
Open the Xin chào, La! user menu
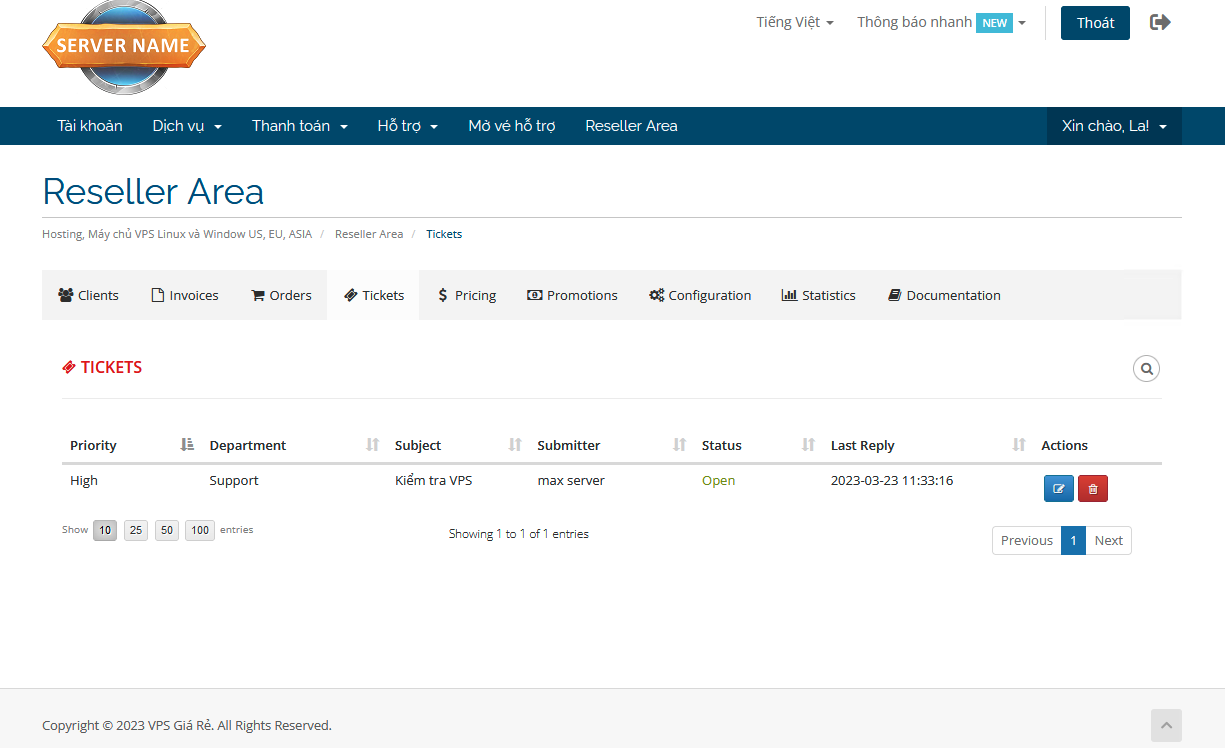pyautogui.click(x=1114, y=126)
